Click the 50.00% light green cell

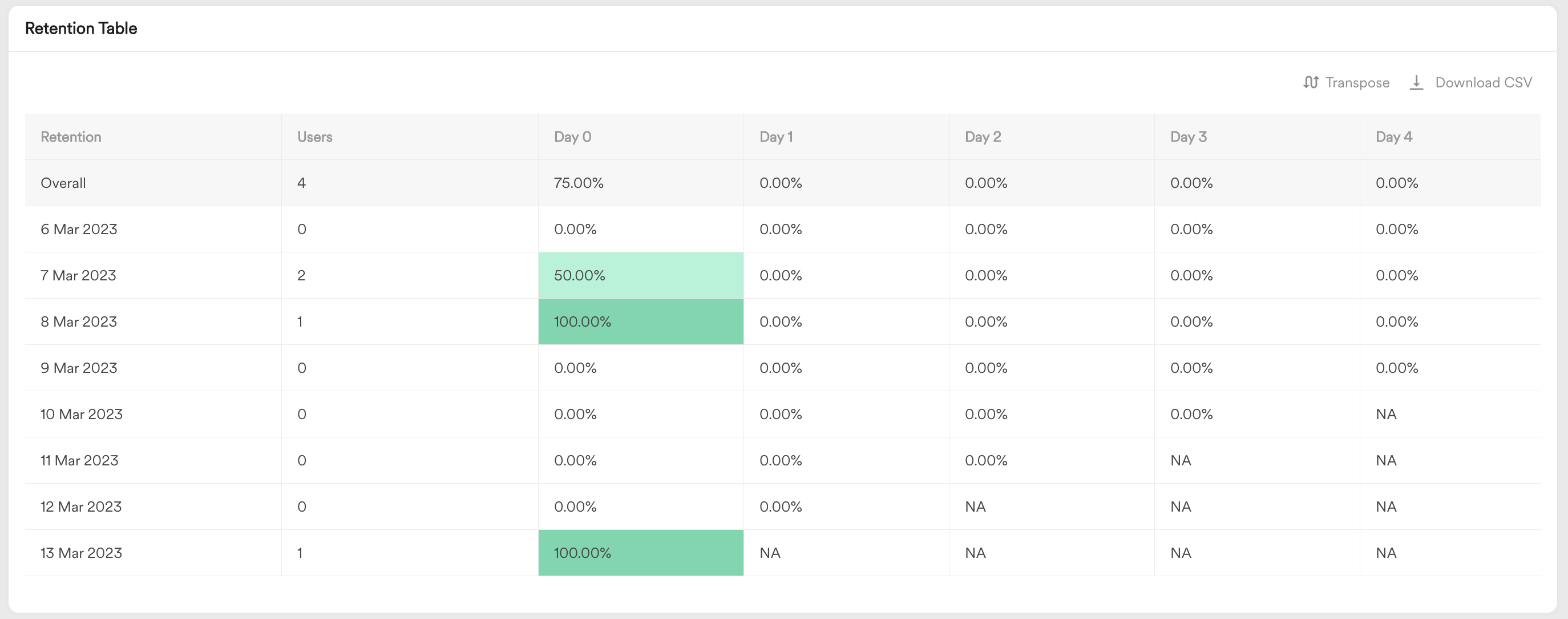click(640, 275)
